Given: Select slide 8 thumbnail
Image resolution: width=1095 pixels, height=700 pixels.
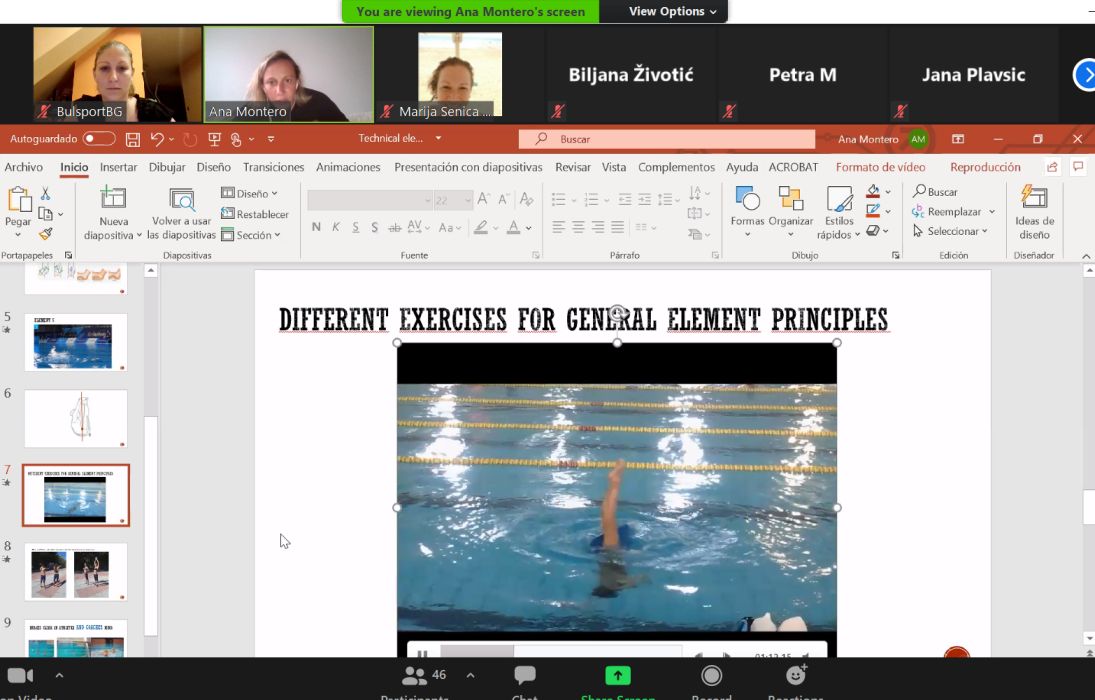Looking at the screenshot, I should click(x=75, y=571).
